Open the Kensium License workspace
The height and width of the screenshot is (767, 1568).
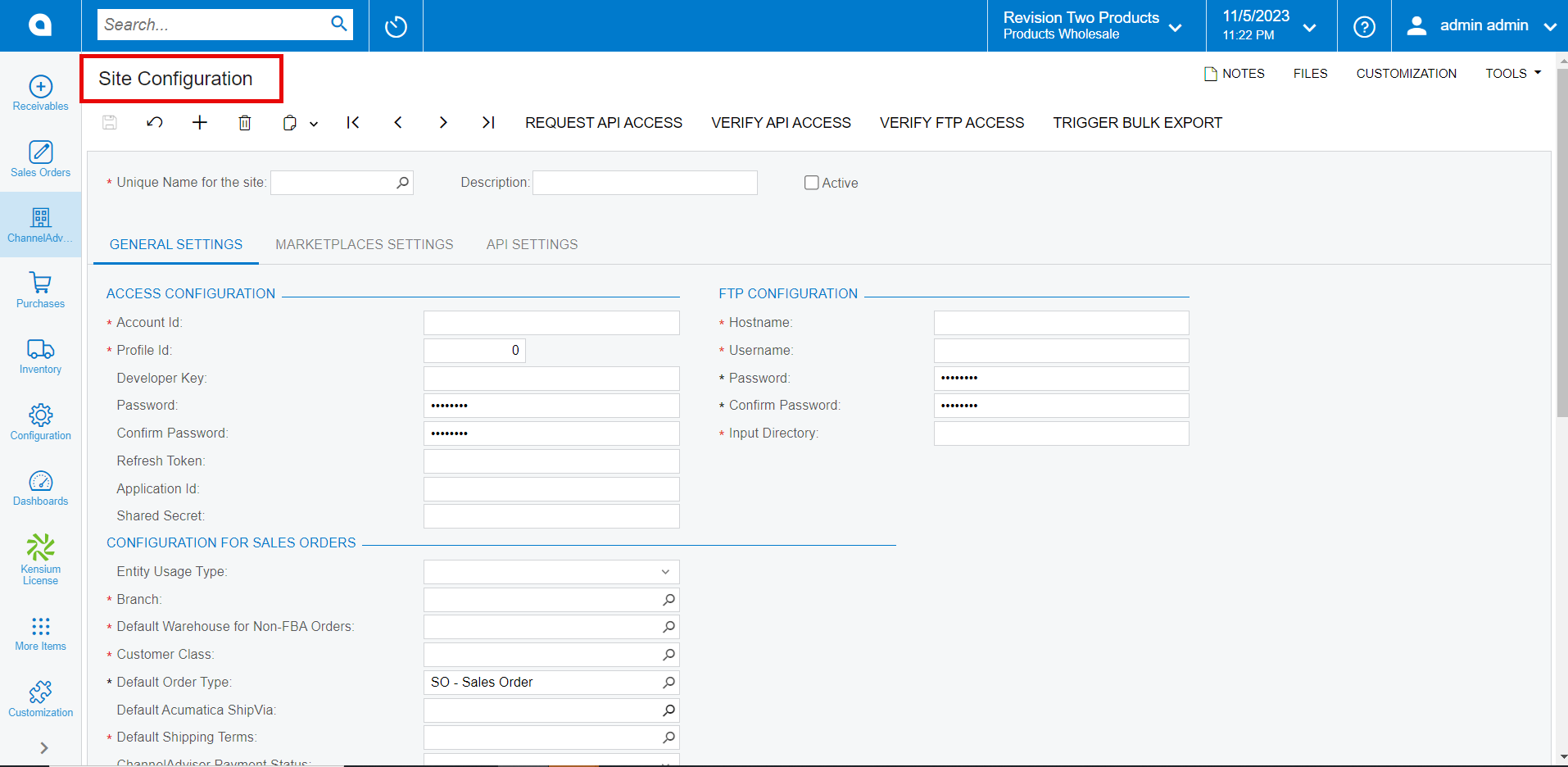(x=40, y=558)
